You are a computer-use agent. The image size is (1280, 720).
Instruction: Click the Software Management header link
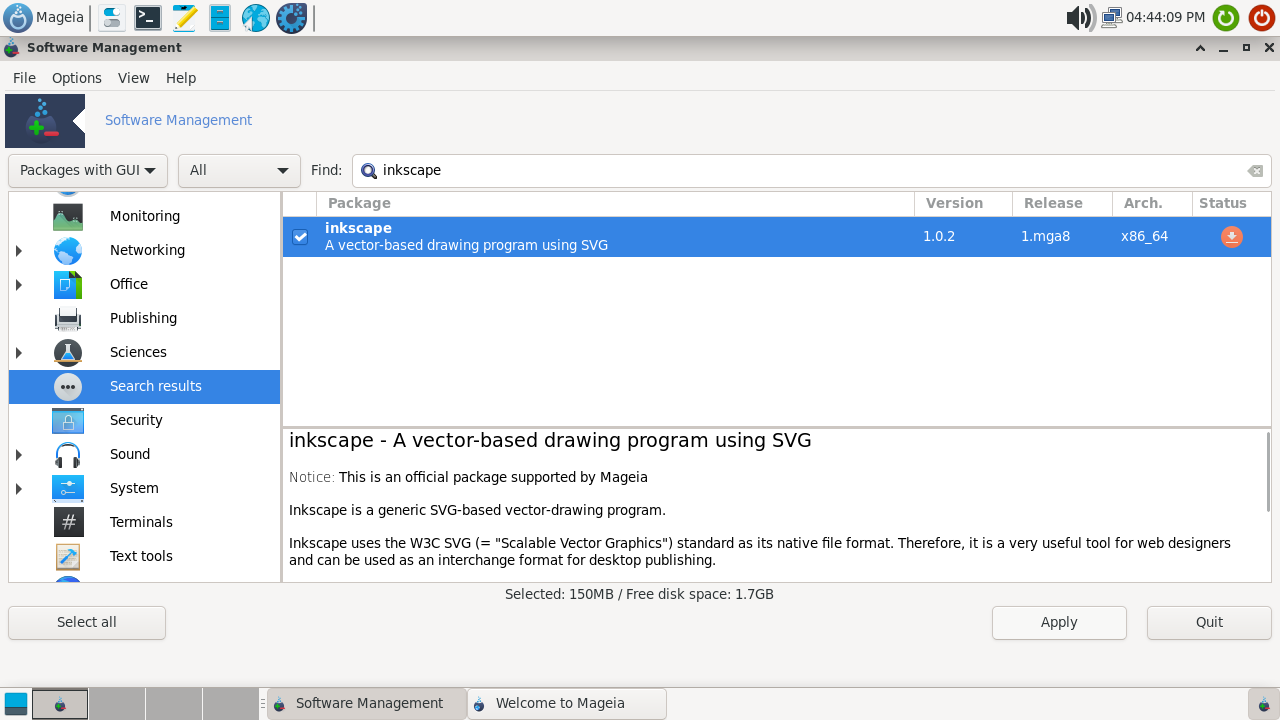pos(178,120)
